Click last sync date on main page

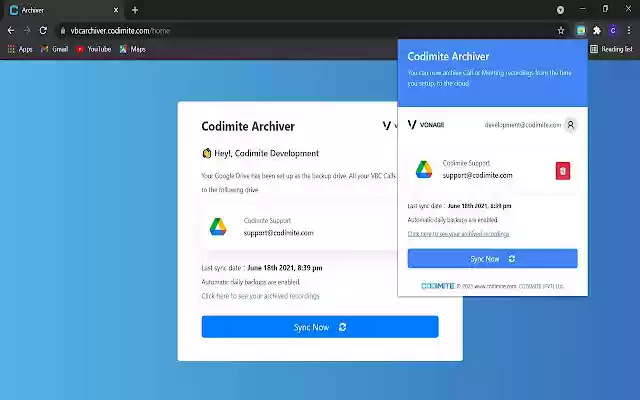262,268
